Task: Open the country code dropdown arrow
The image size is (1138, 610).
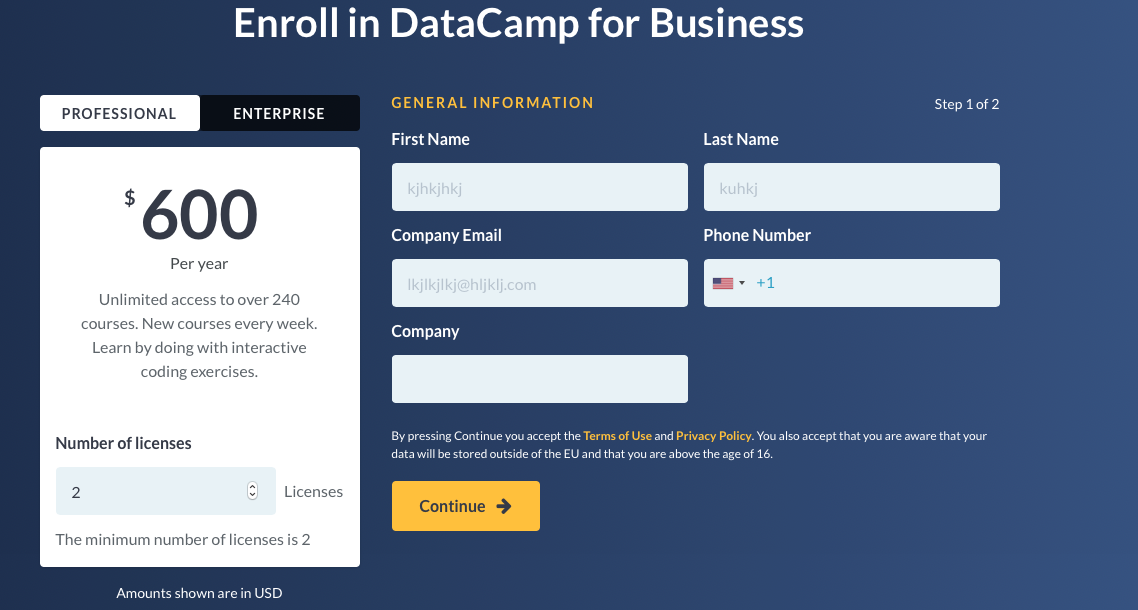Action: [x=742, y=283]
